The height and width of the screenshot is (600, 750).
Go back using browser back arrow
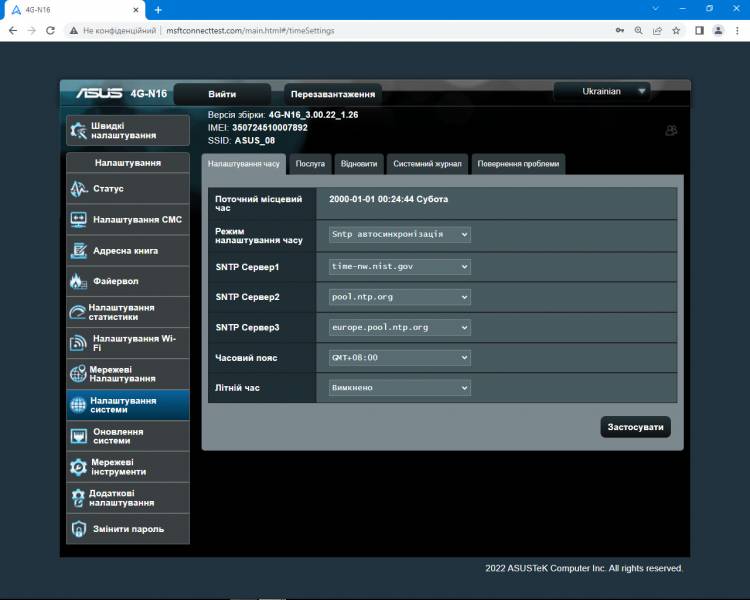[13, 31]
